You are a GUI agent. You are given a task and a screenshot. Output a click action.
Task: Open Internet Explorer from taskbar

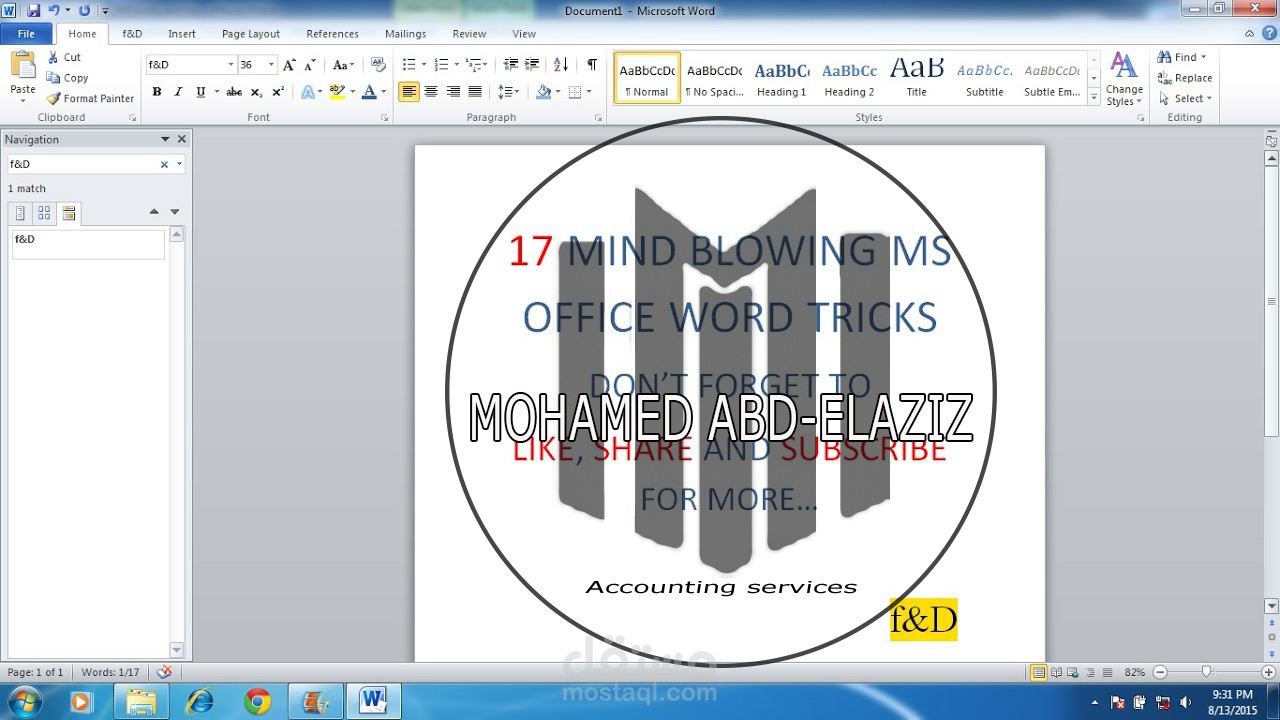click(x=200, y=702)
